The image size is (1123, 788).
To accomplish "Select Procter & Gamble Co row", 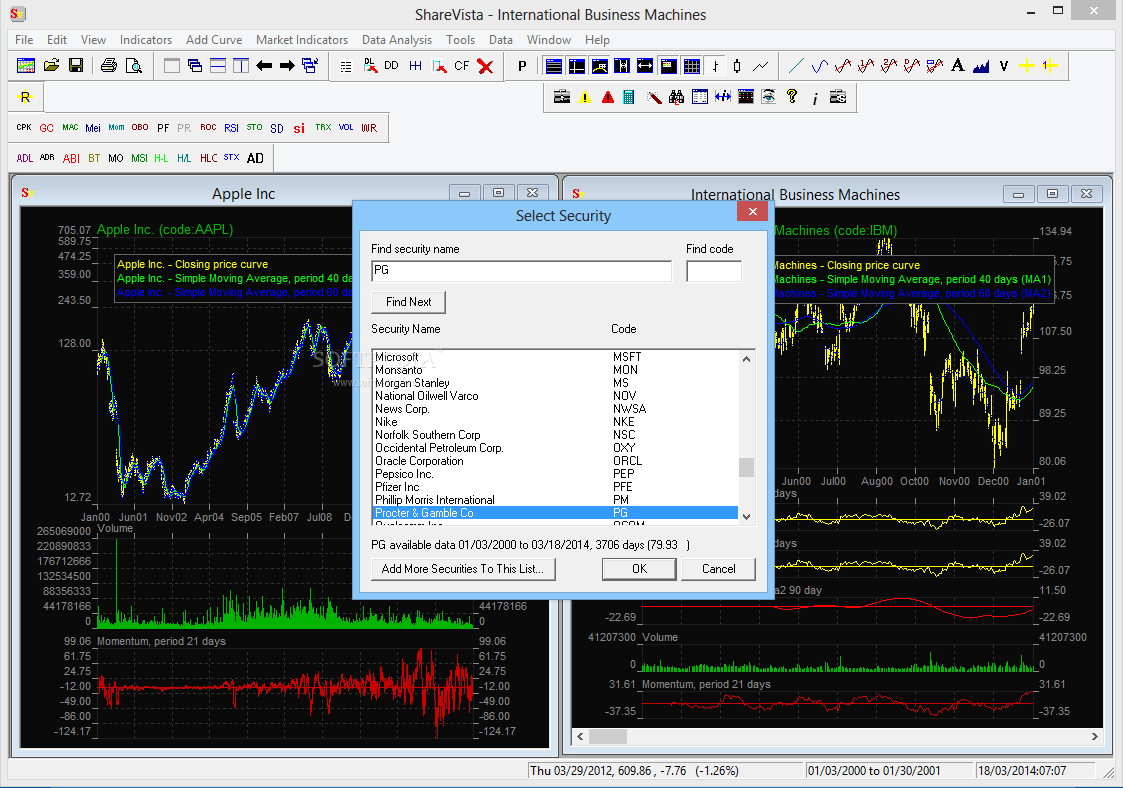I will tap(556, 513).
